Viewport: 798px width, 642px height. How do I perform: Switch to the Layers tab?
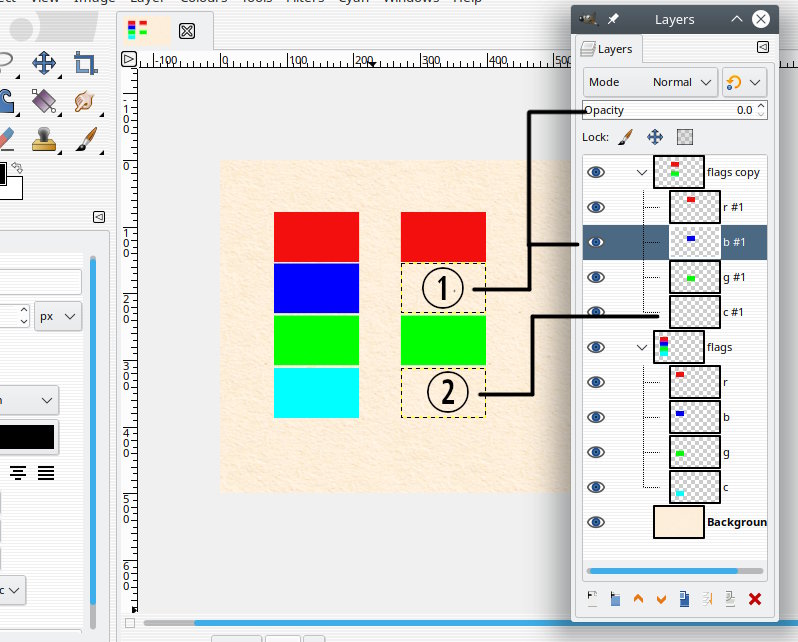(609, 49)
